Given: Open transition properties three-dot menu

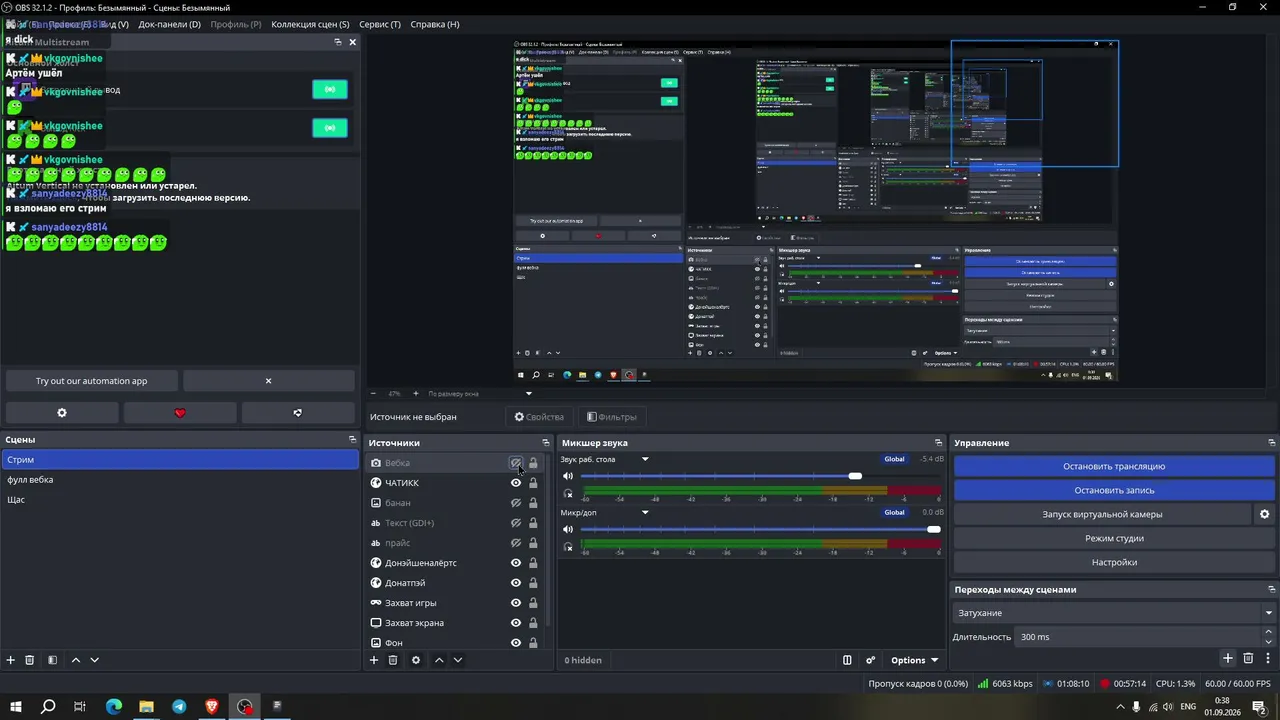Looking at the screenshot, I should [x=1268, y=658].
